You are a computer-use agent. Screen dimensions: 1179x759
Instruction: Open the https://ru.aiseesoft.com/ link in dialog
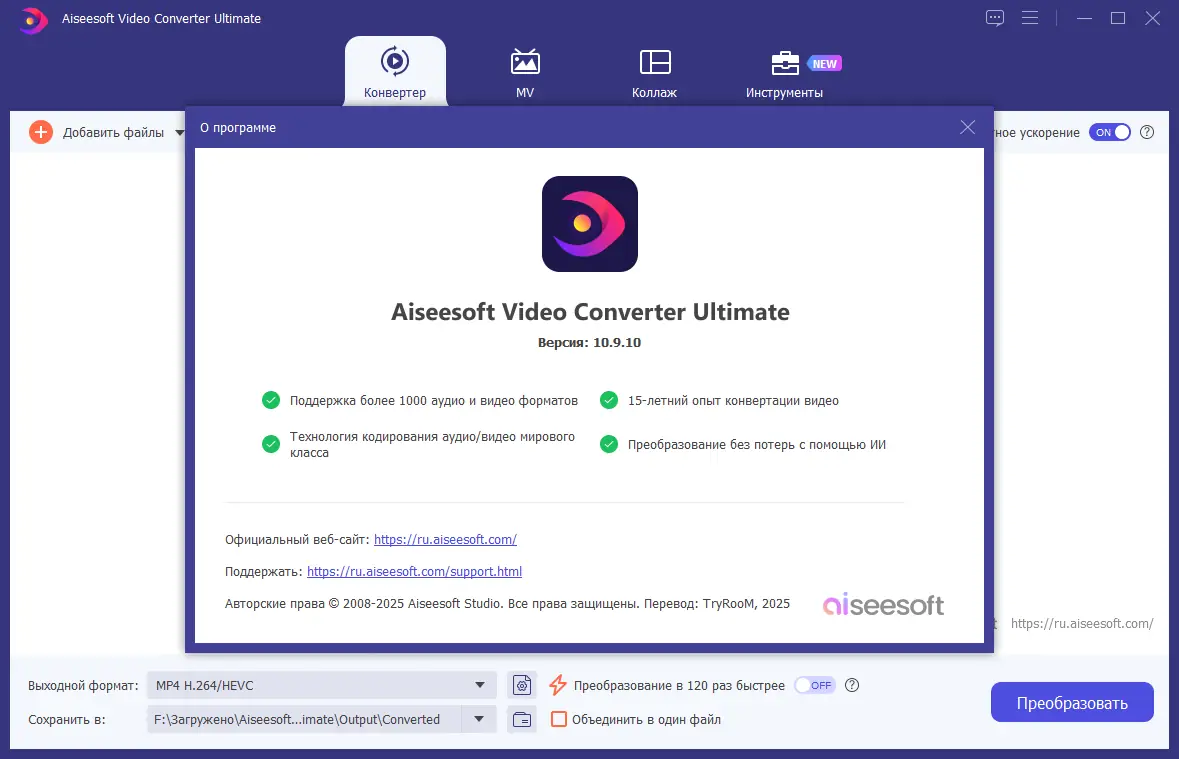445,539
